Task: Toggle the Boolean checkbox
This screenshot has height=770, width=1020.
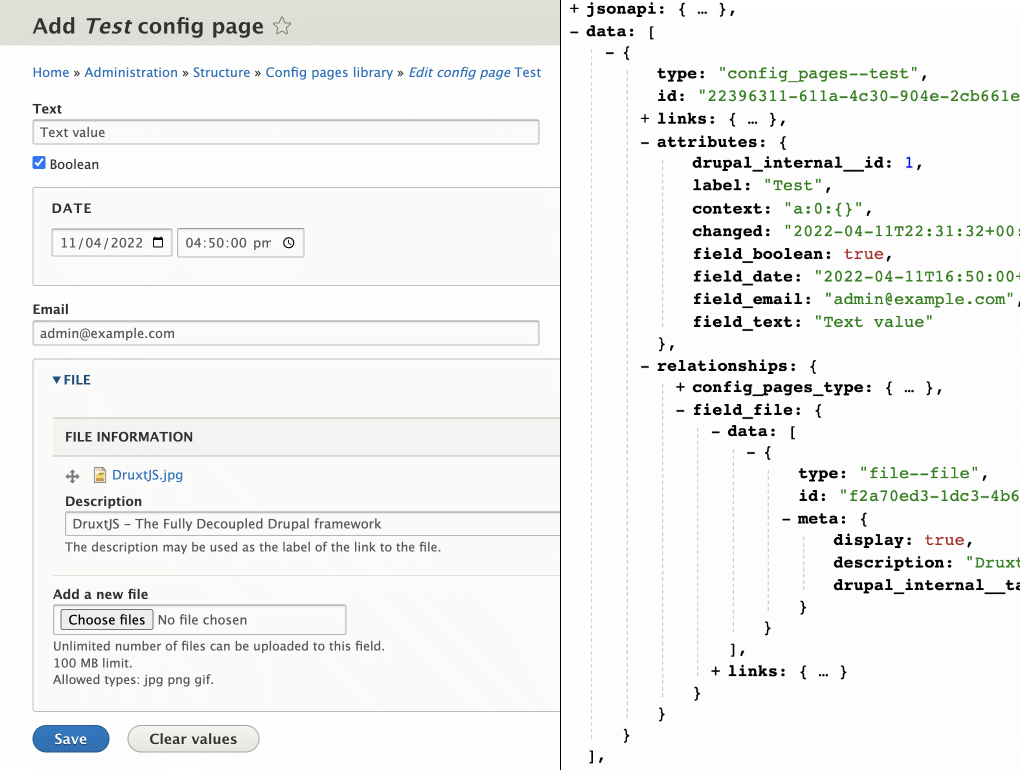Action: (39, 163)
